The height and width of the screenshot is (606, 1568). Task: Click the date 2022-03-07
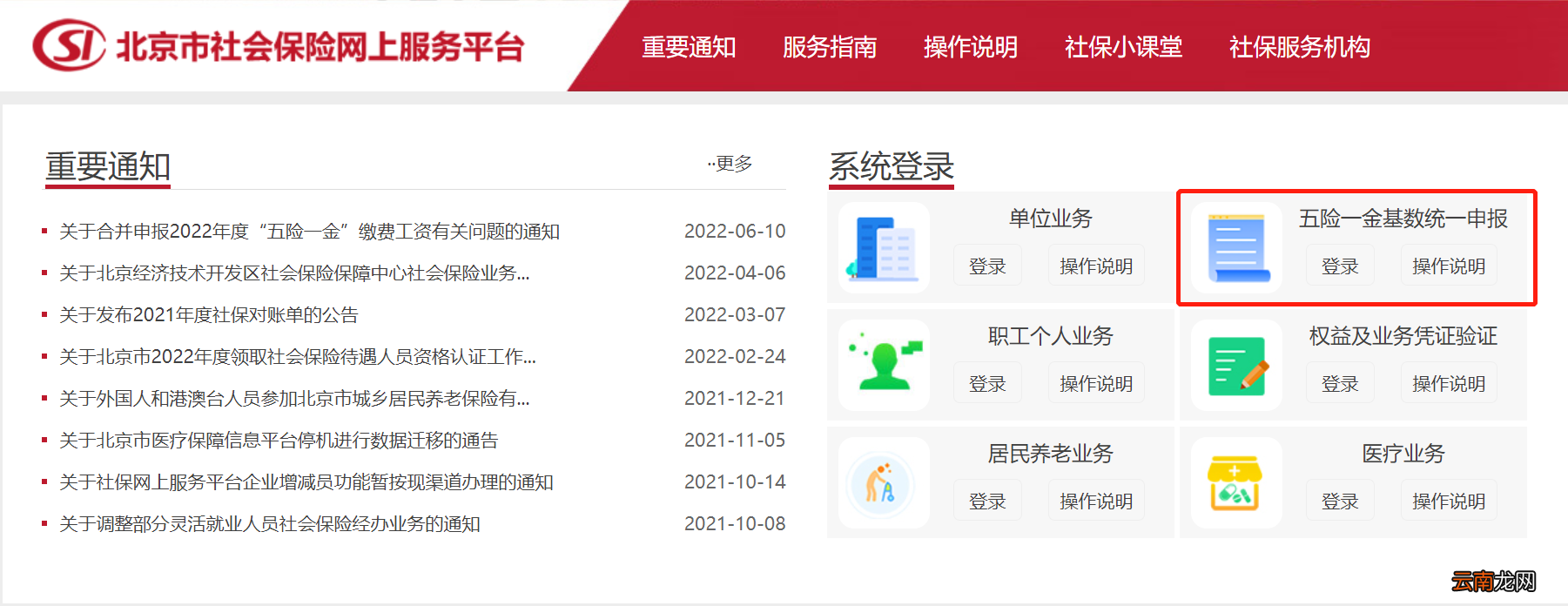click(x=735, y=315)
